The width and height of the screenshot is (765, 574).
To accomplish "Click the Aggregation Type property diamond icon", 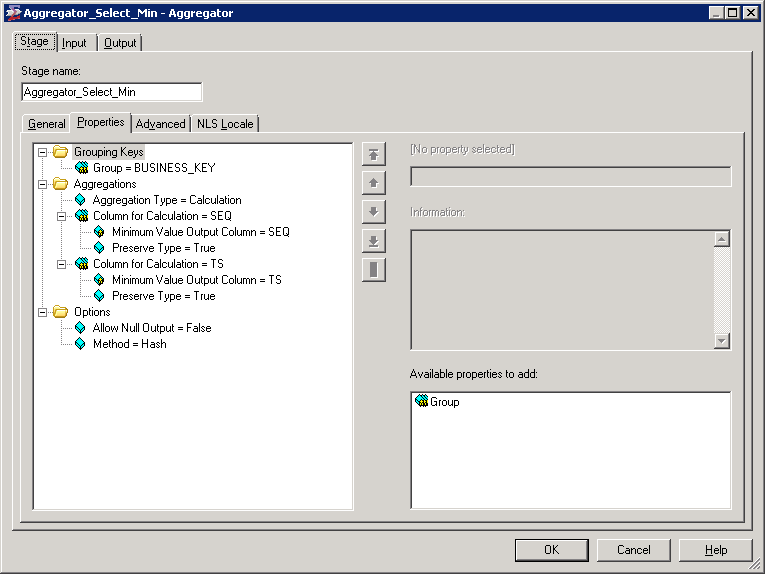I will point(80,200).
